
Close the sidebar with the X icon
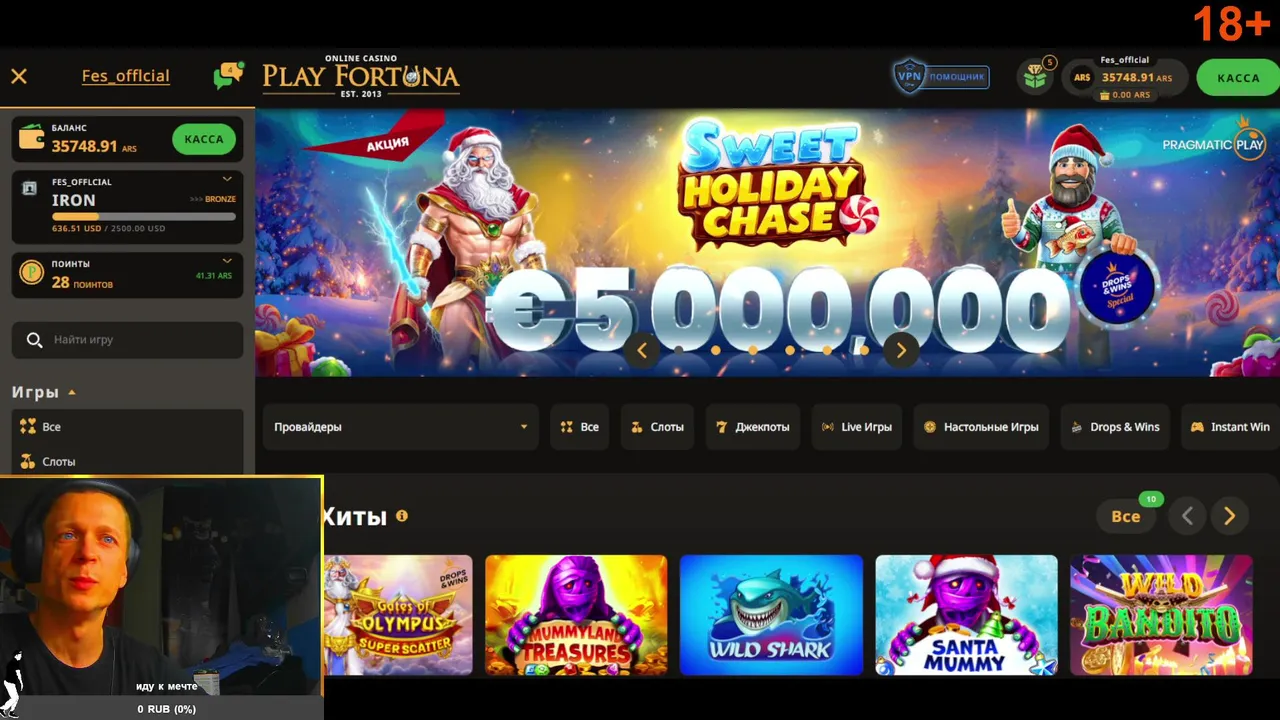[x=19, y=76]
